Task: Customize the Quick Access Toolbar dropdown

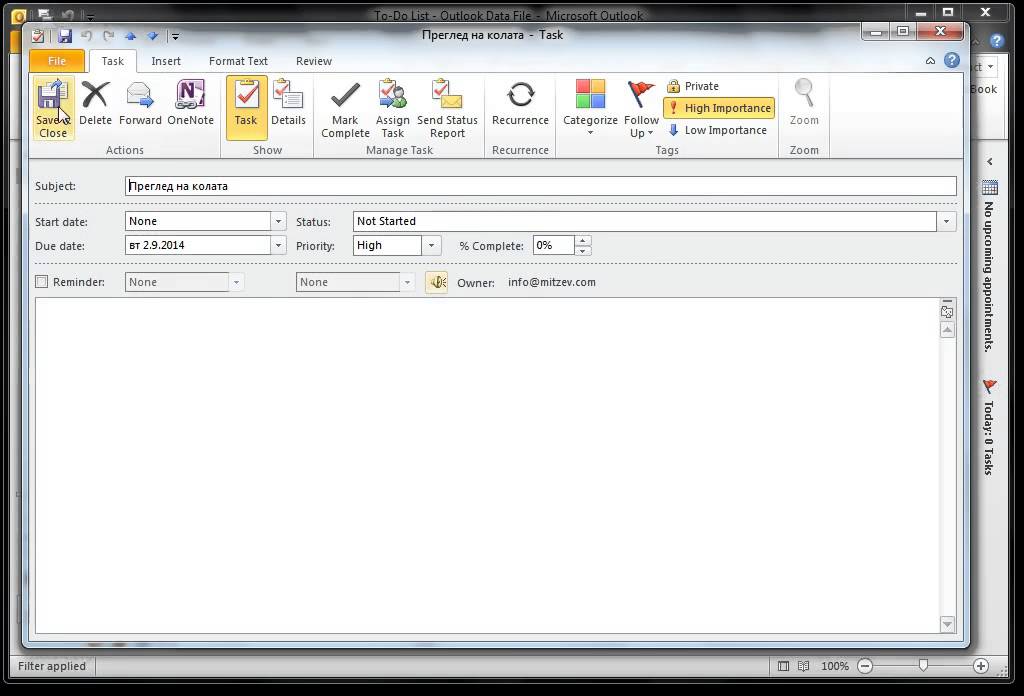Action: (x=175, y=37)
